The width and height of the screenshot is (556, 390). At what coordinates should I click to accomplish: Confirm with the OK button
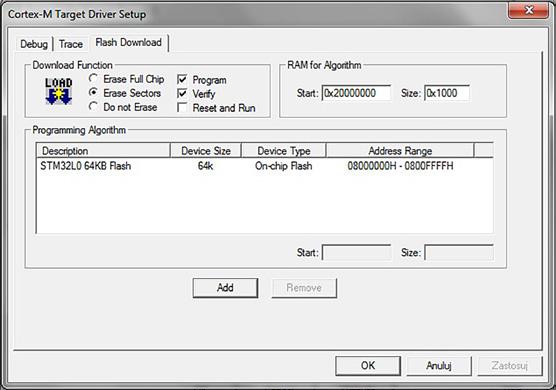368,366
